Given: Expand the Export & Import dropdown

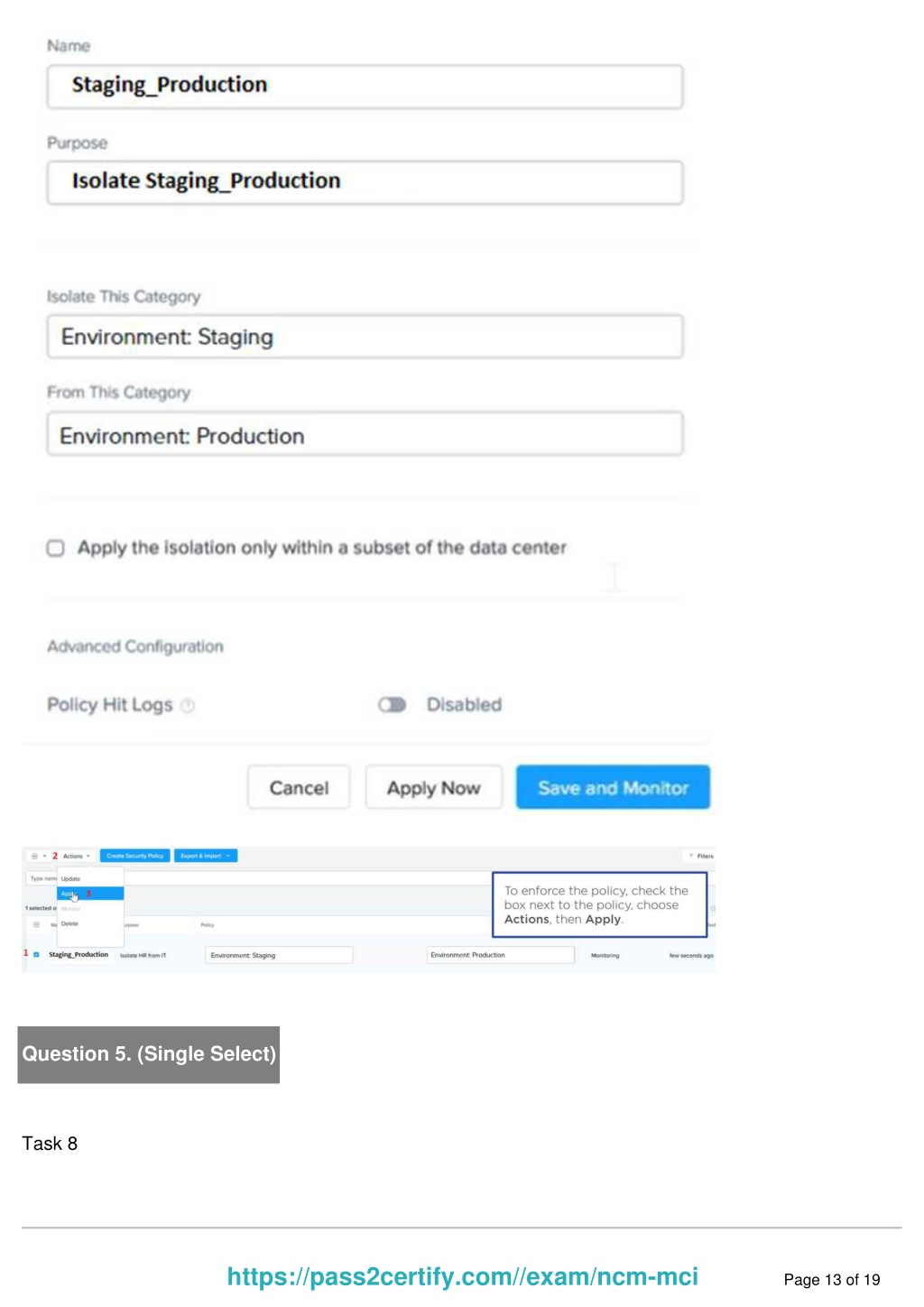Looking at the screenshot, I should click(x=205, y=856).
